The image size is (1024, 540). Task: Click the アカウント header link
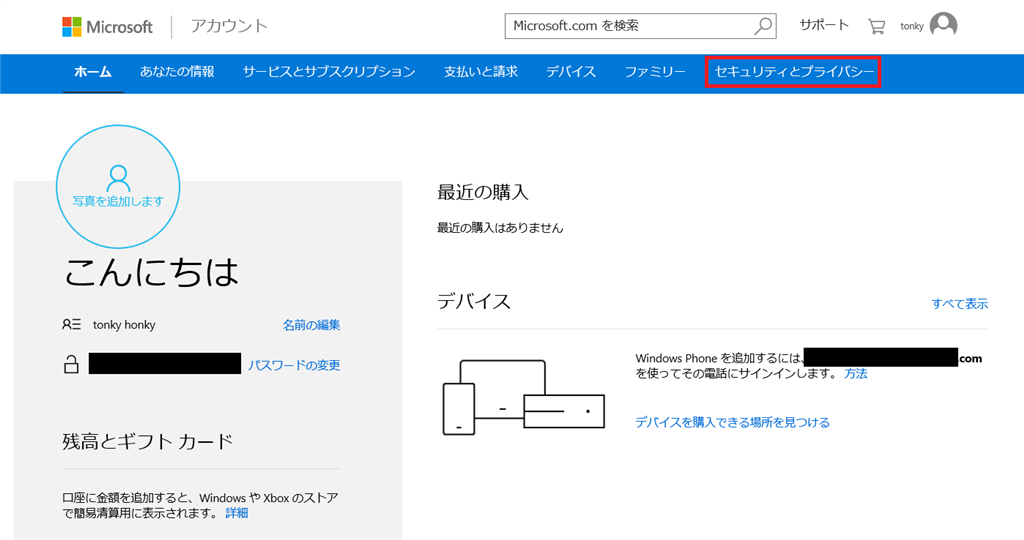click(229, 26)
